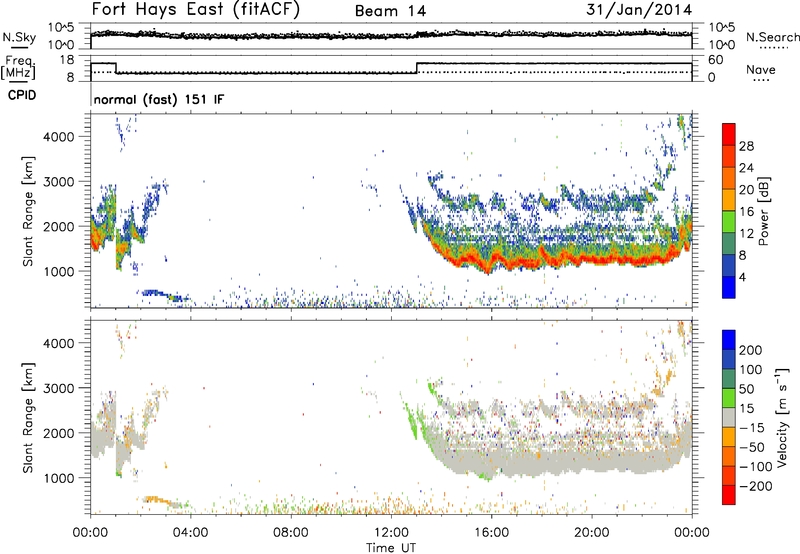Viewport: 800px width, 554px height.
Task: Click the 16:00 time tick label
Action: click(x=491, y=533)
